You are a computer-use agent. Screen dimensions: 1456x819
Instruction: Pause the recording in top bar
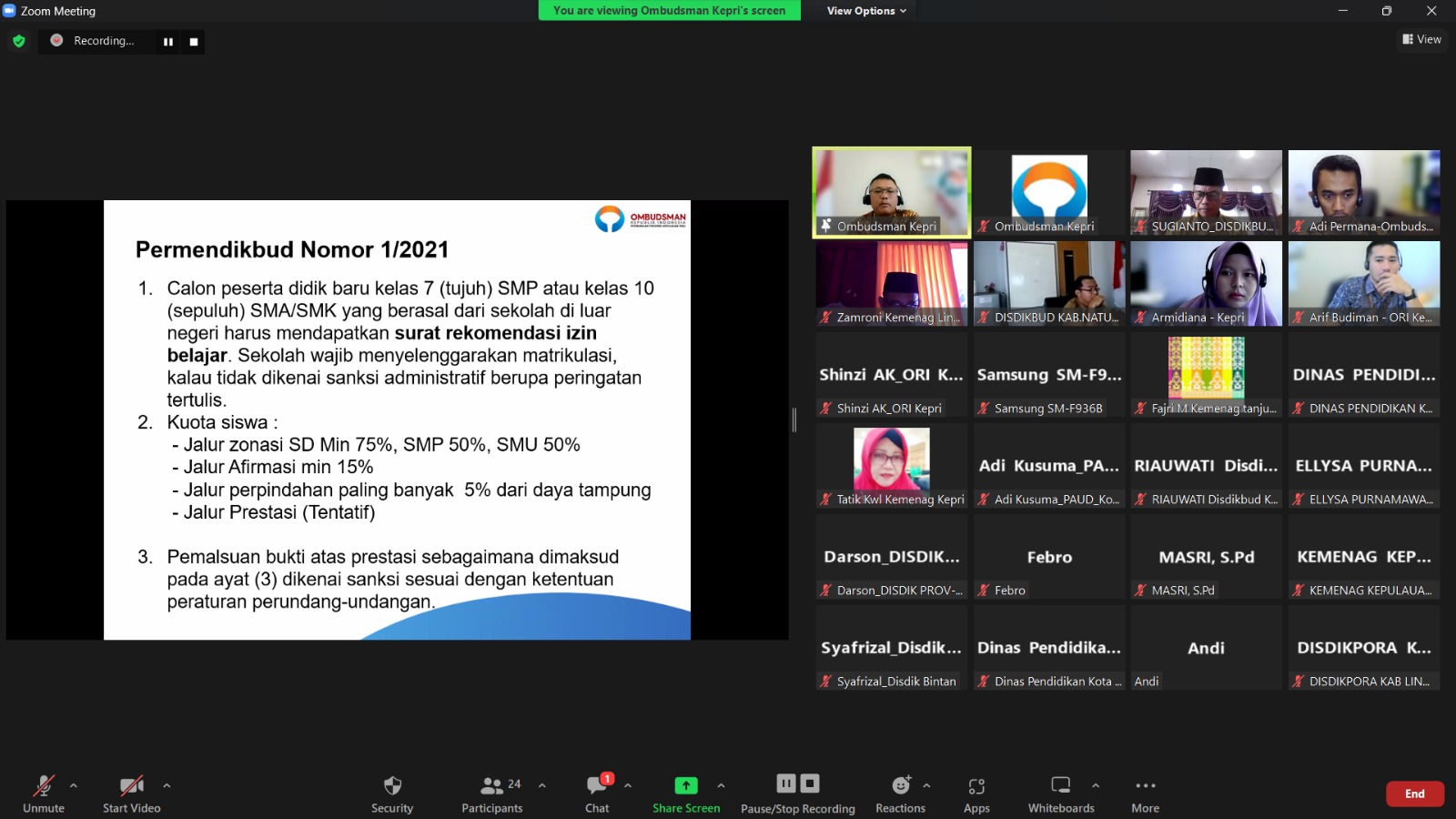point(168,42)
